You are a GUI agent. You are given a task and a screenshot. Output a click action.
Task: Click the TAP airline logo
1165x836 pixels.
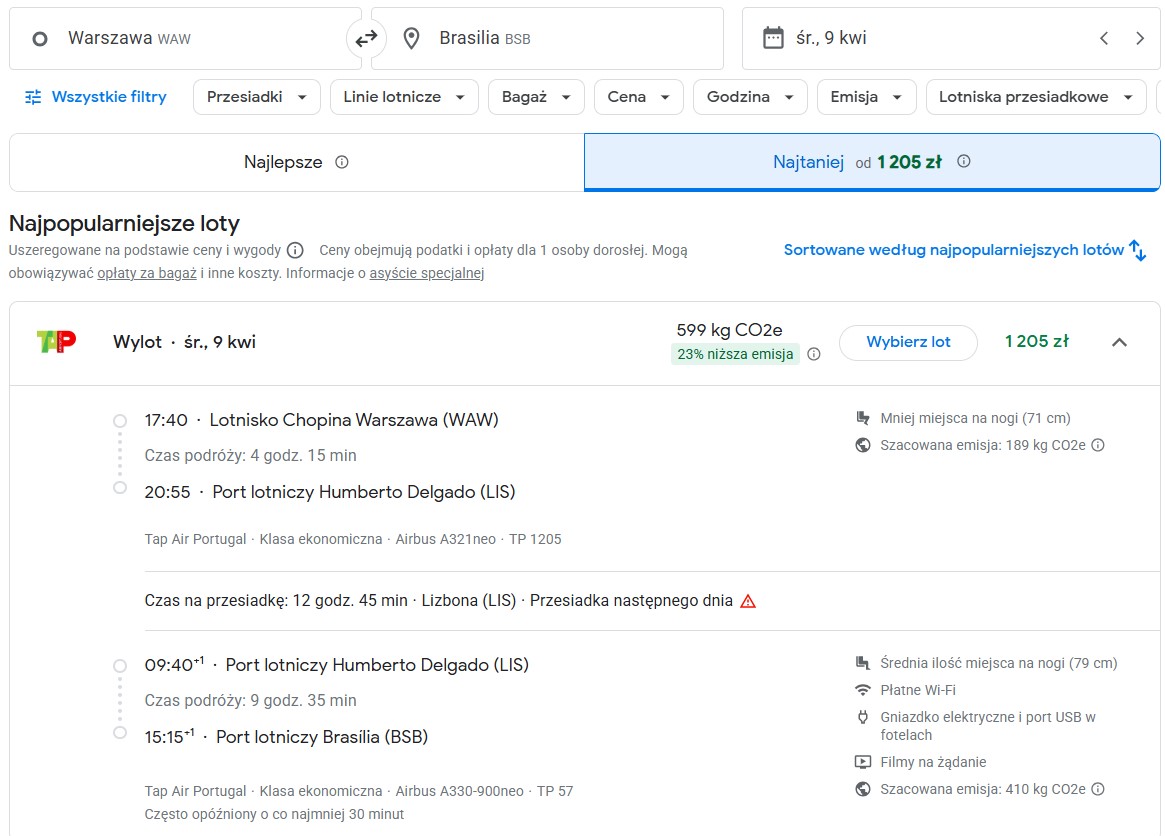[56, 341]
